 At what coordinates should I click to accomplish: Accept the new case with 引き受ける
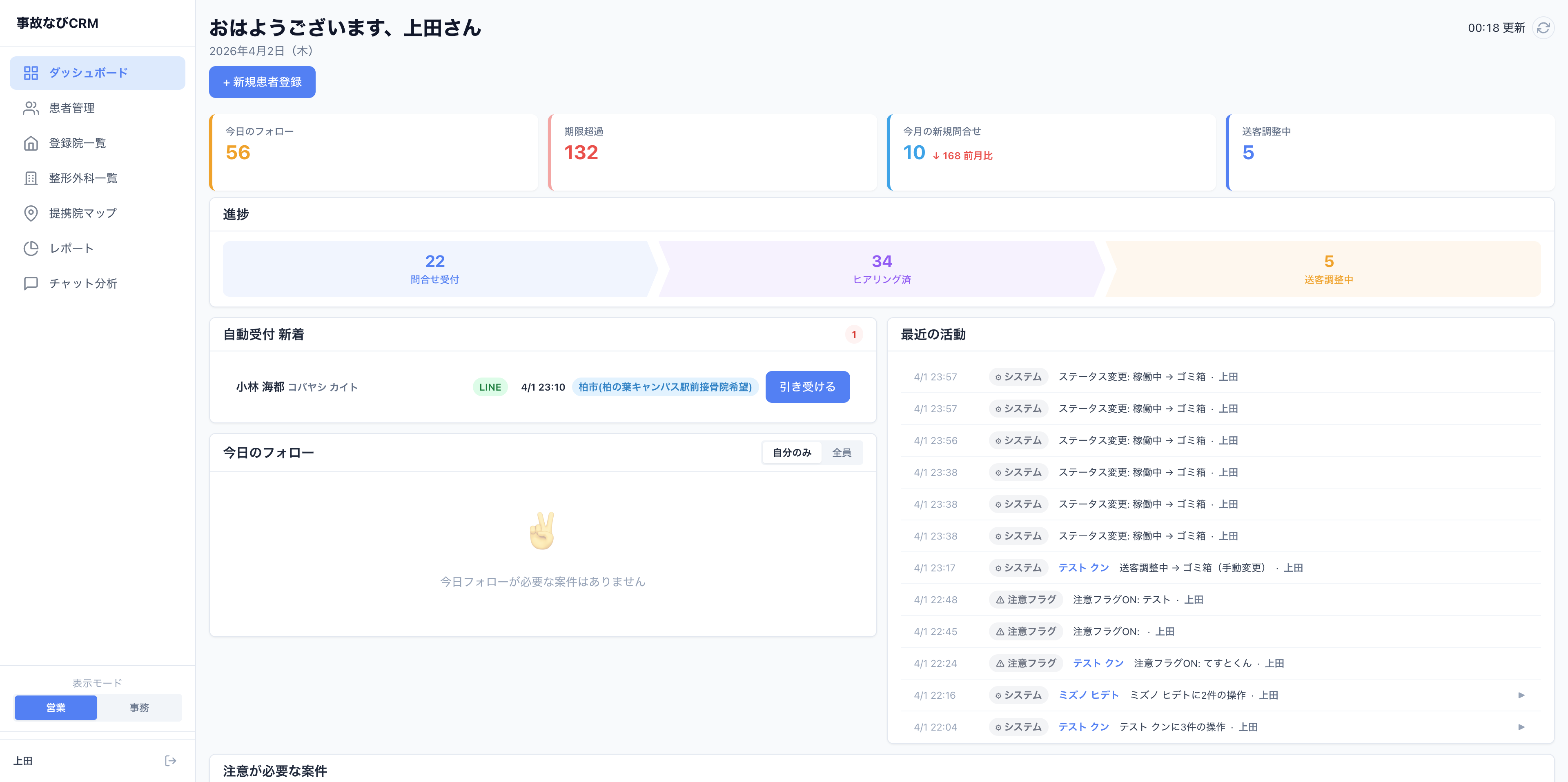point(808,387)
